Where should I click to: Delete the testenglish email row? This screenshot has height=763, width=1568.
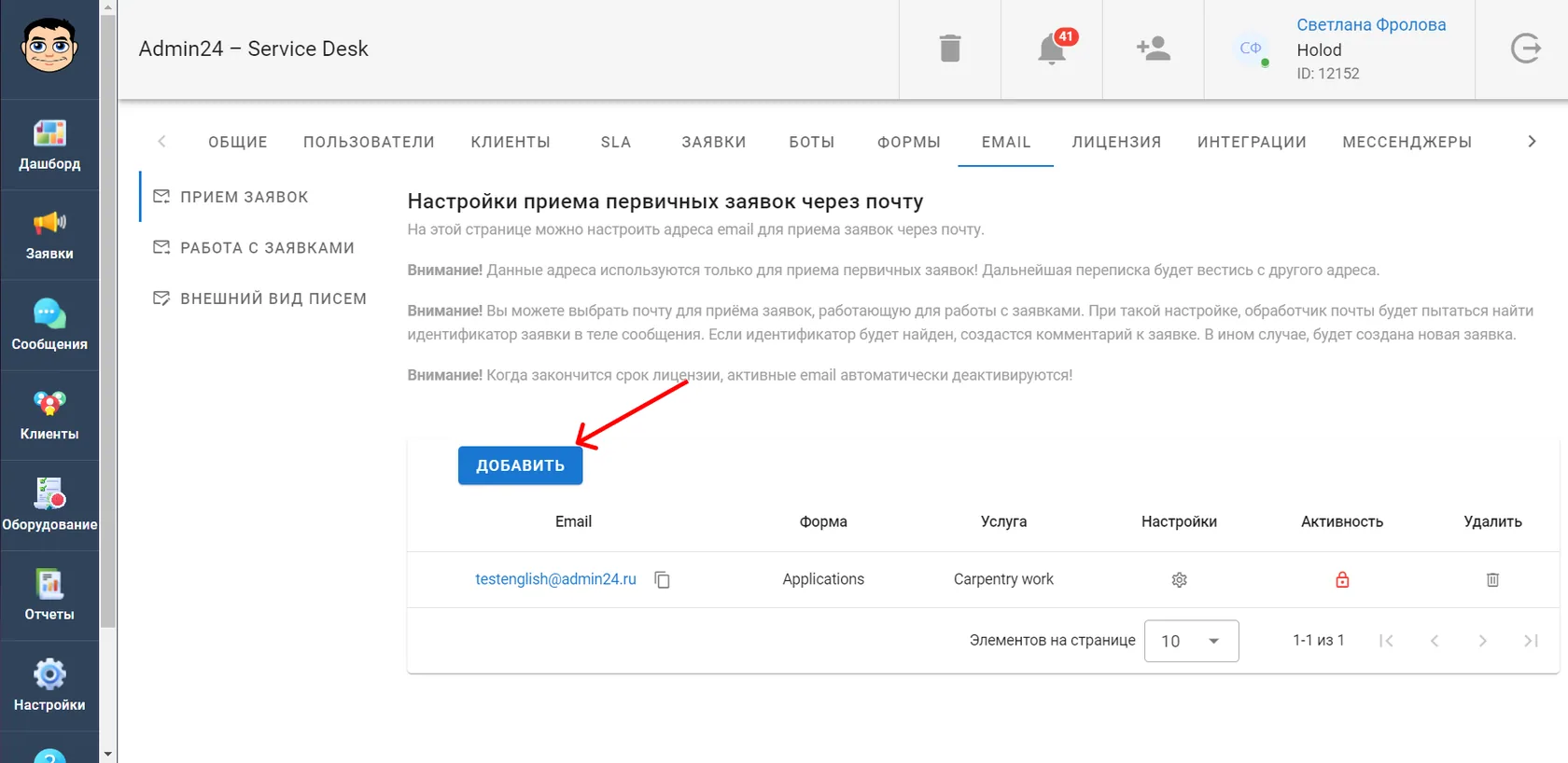pos(1492,579)
